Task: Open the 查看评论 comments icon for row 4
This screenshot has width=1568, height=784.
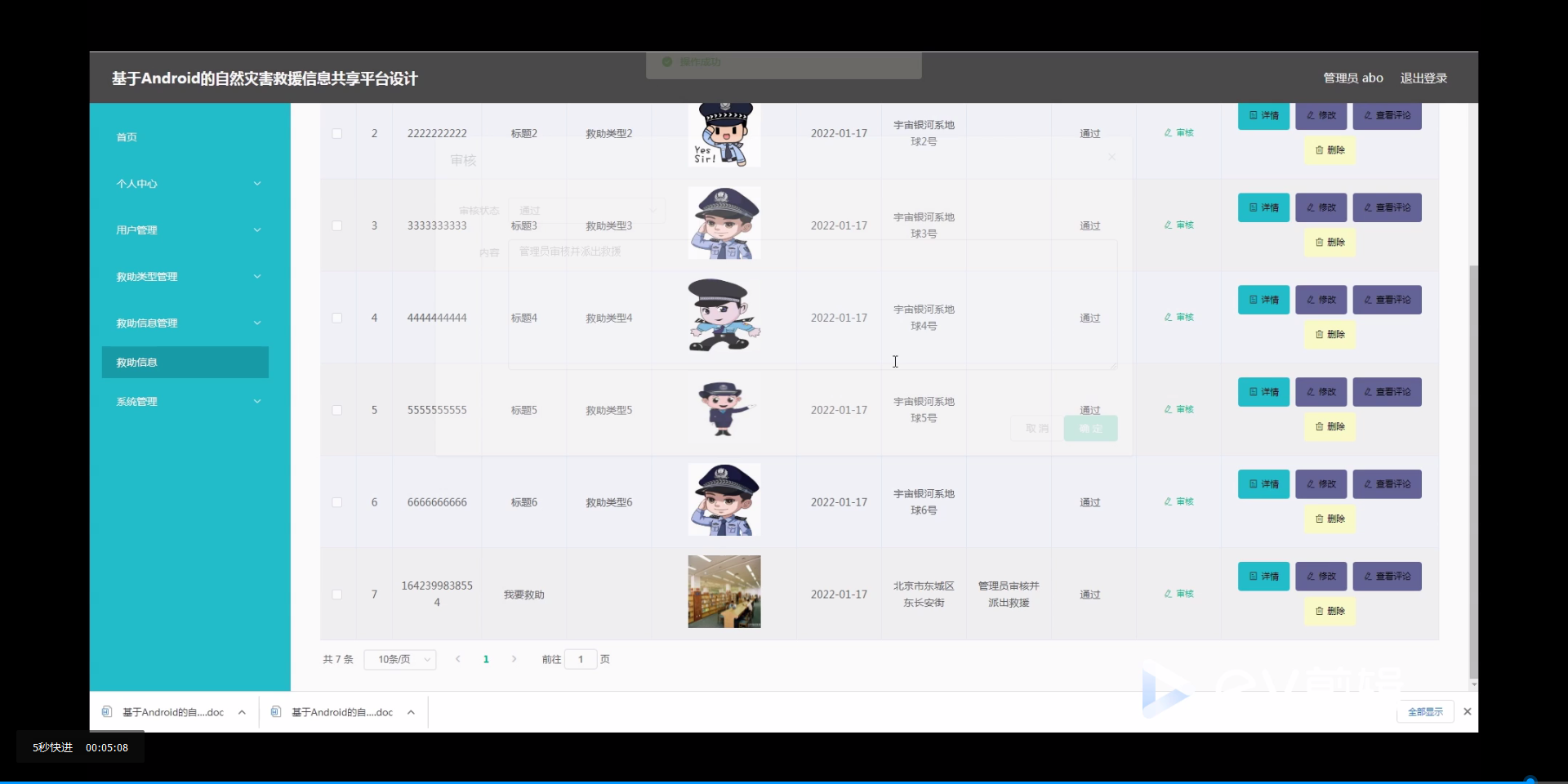Action: tap(1387, 300)
